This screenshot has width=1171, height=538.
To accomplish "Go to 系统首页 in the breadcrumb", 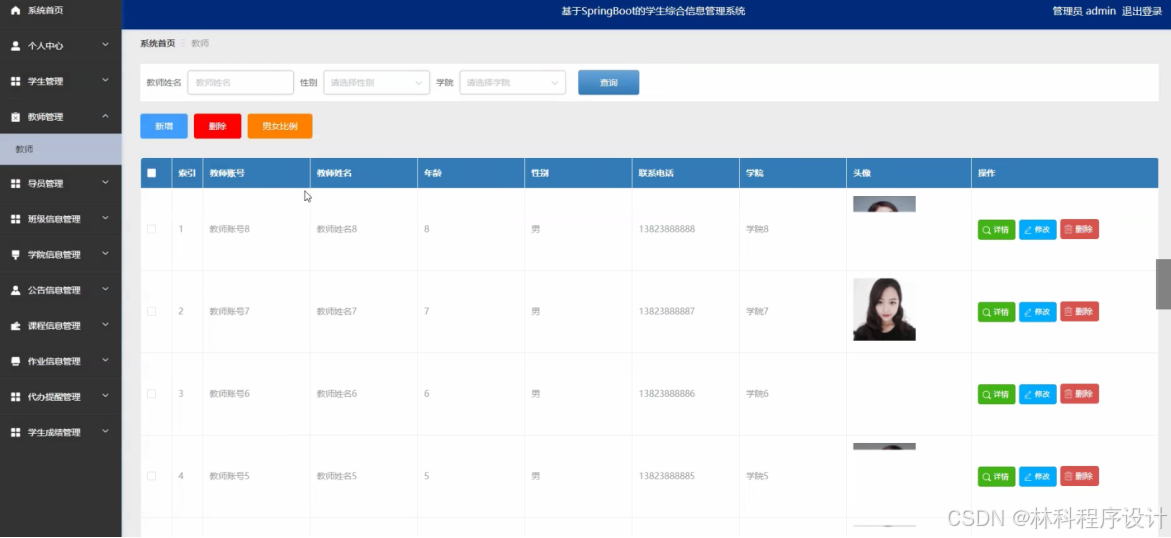I will click(x=158, y=43).
